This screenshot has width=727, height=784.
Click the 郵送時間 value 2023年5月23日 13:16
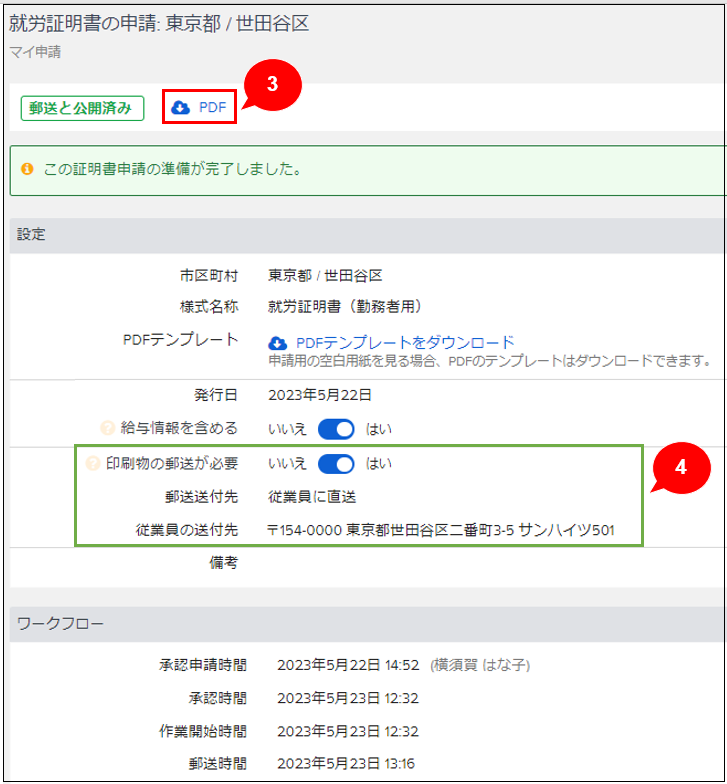pyautogui.click(x=346, y=764)
